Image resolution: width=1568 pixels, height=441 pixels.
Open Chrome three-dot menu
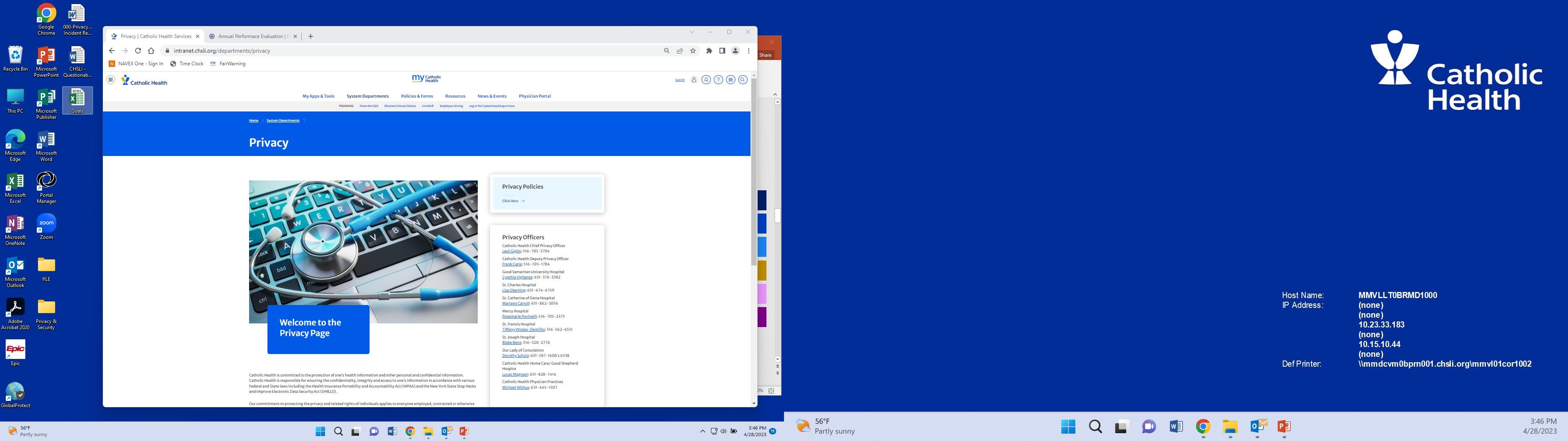pyautogui.click(x=749, y=51)
